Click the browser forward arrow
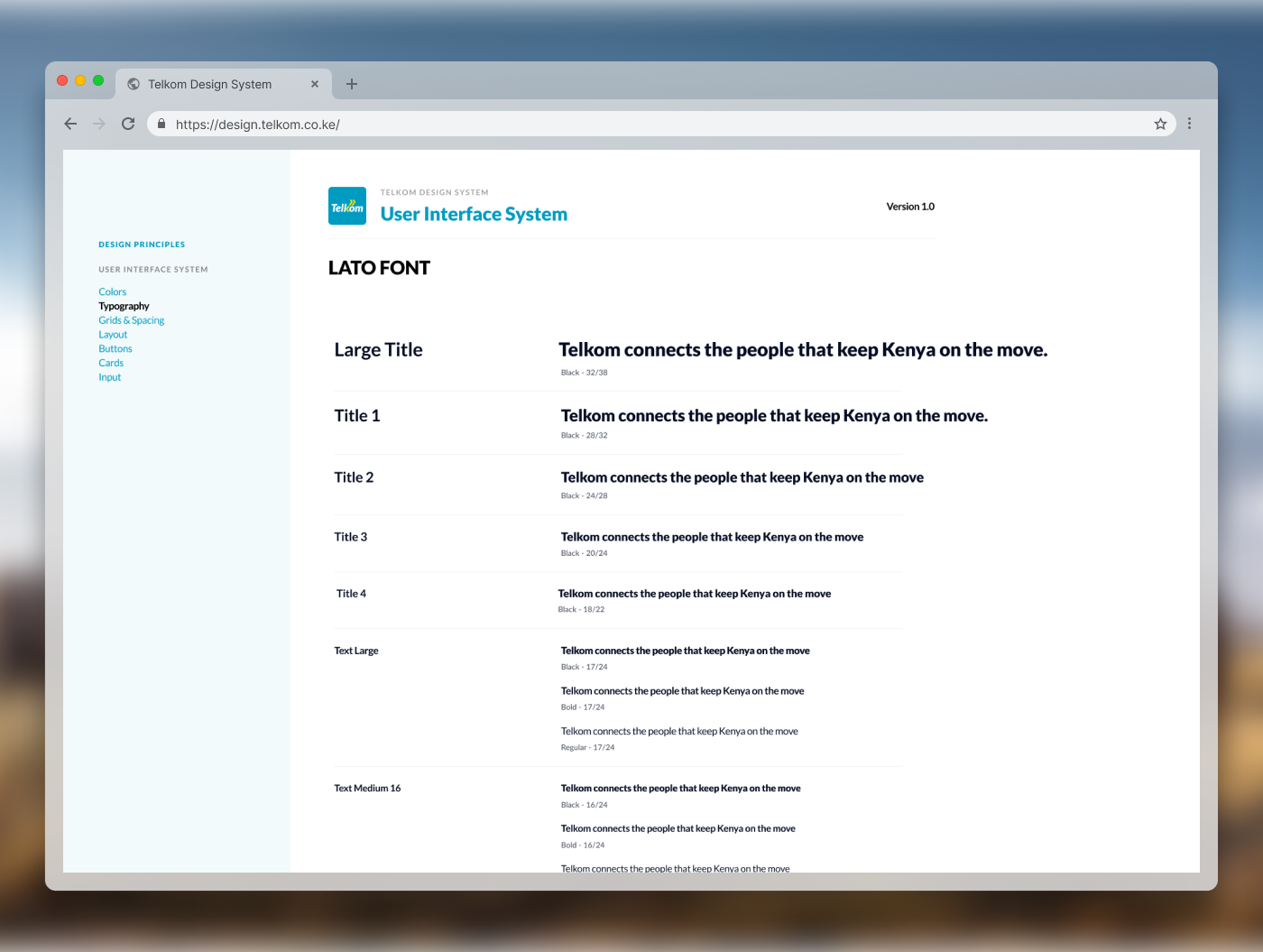The image size is (1263, 952). coord(99,124)
